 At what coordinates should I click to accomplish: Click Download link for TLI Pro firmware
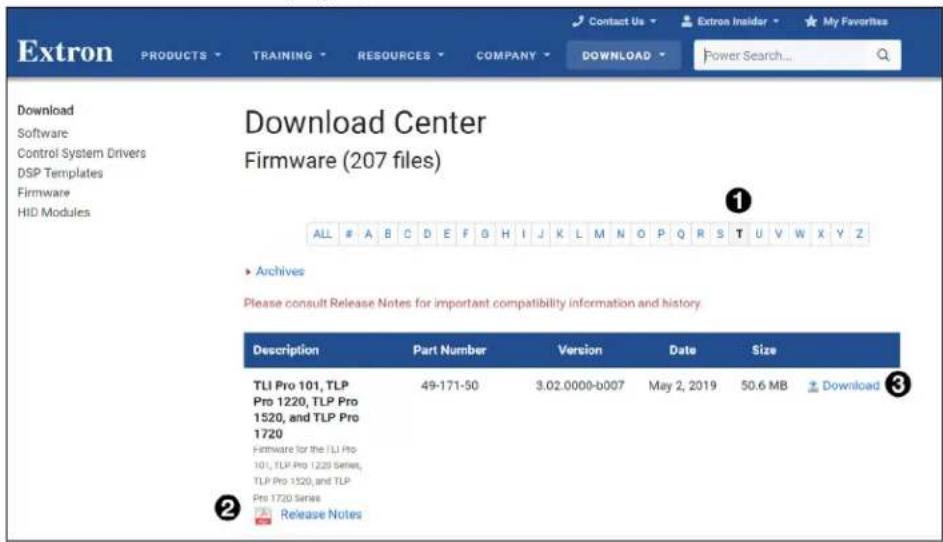(x=850, y=386)
